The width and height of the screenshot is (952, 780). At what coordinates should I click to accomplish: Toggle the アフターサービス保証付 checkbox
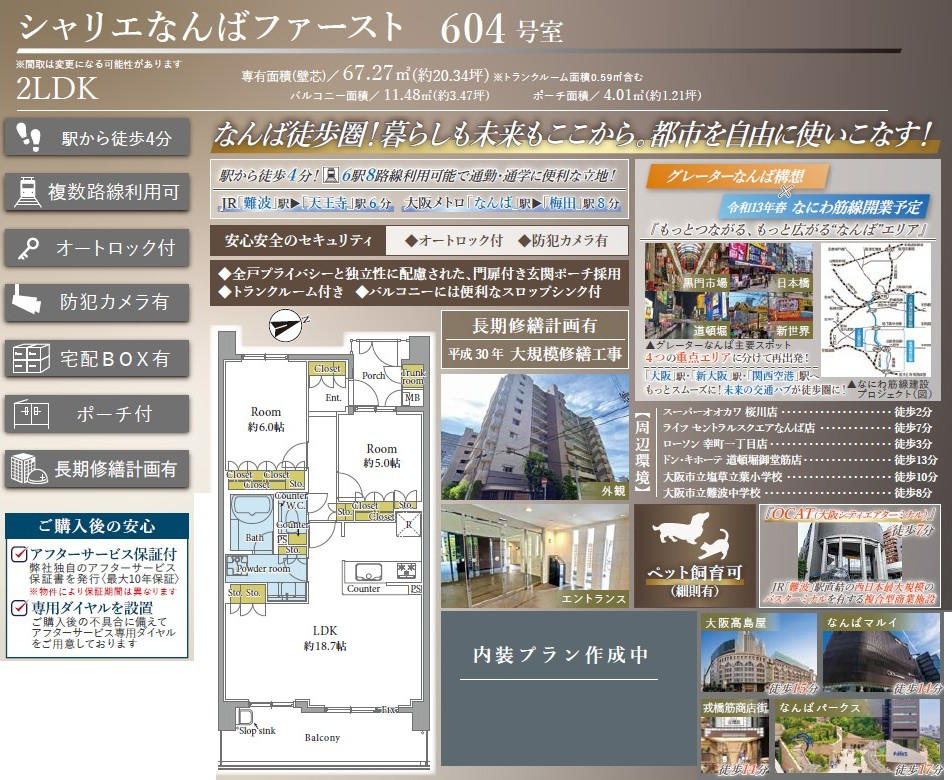(x=19, y=555)
